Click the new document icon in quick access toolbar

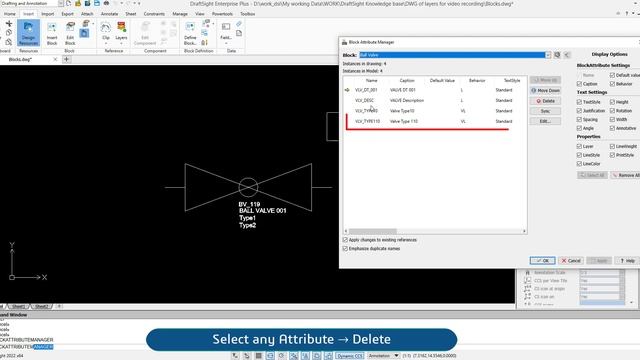point(69,3)
